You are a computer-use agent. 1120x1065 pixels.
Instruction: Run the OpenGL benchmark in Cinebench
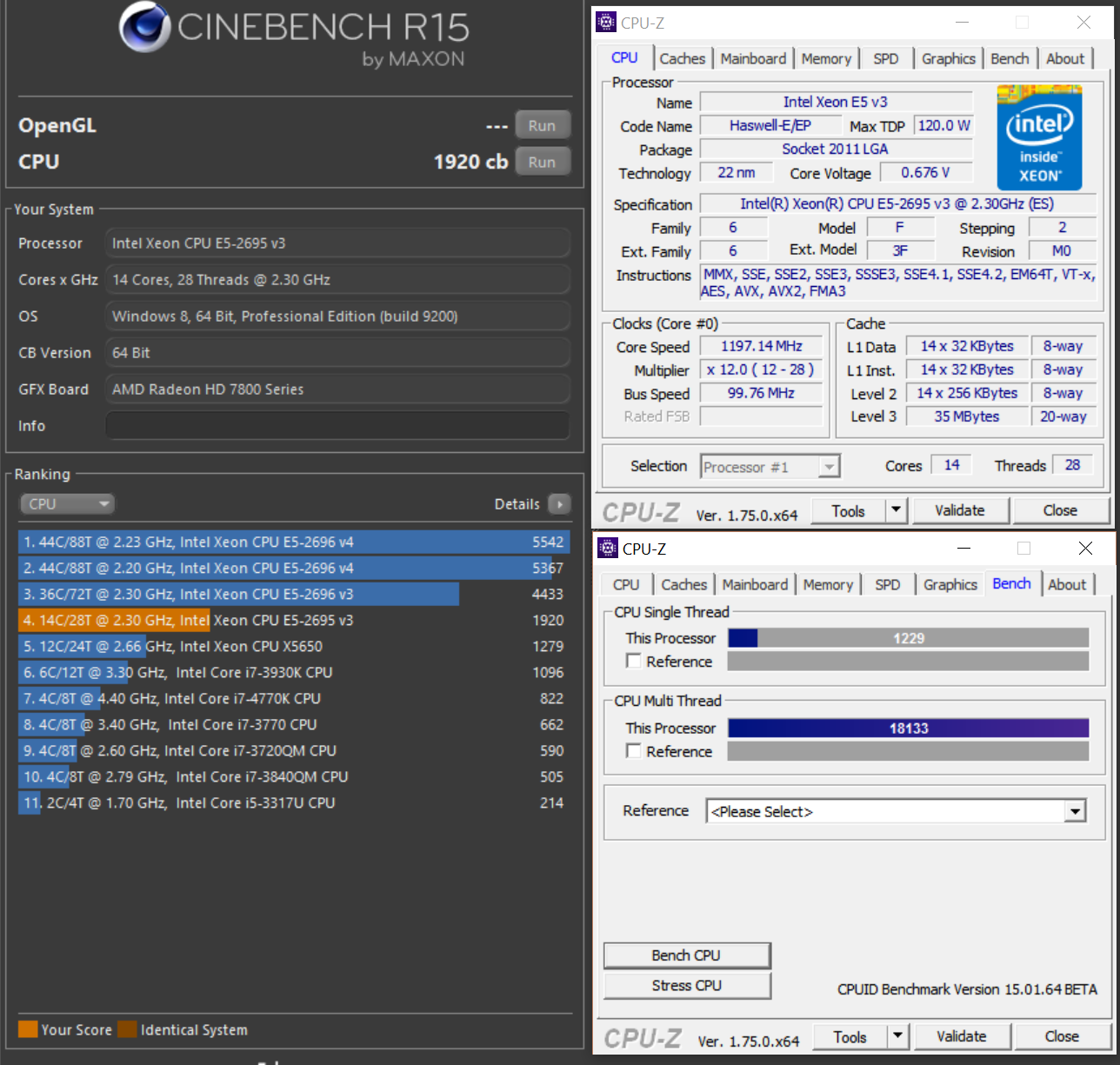click(543, 125)
